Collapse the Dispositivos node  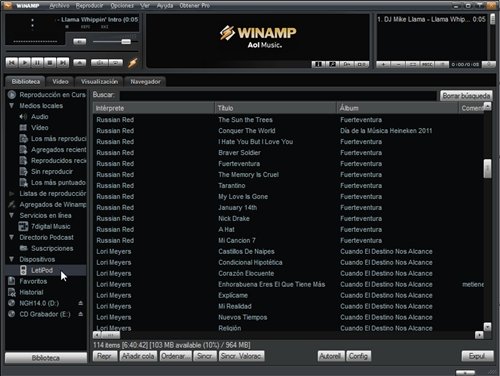12,259
